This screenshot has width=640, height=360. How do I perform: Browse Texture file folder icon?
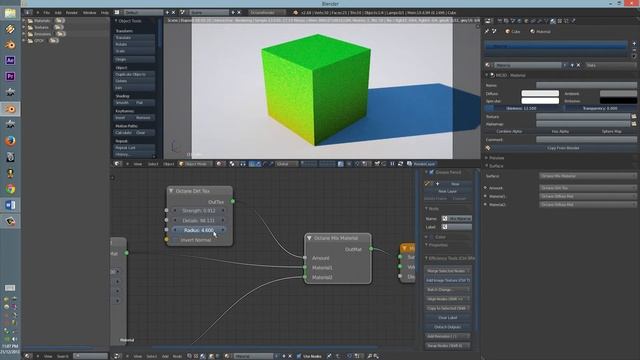(634, 117)
